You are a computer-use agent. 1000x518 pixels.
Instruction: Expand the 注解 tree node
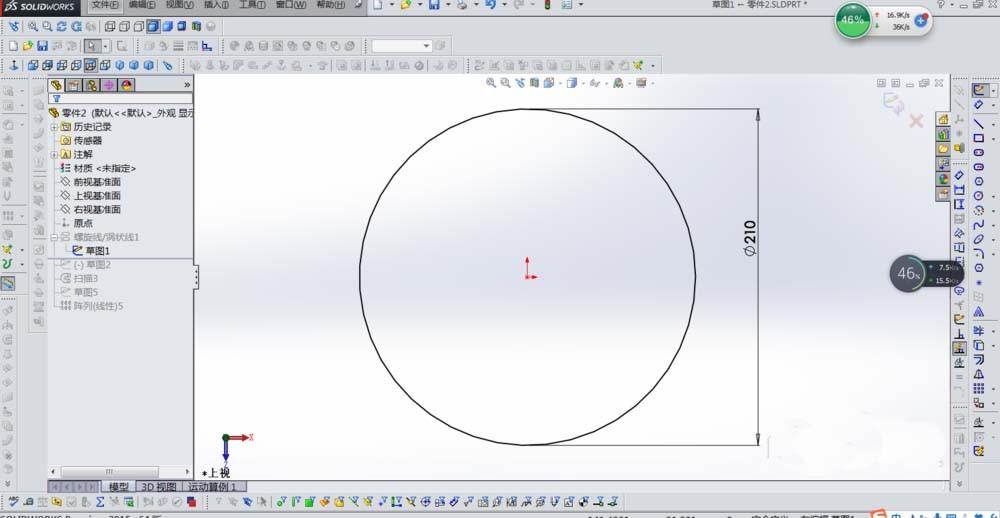[54, 154]
